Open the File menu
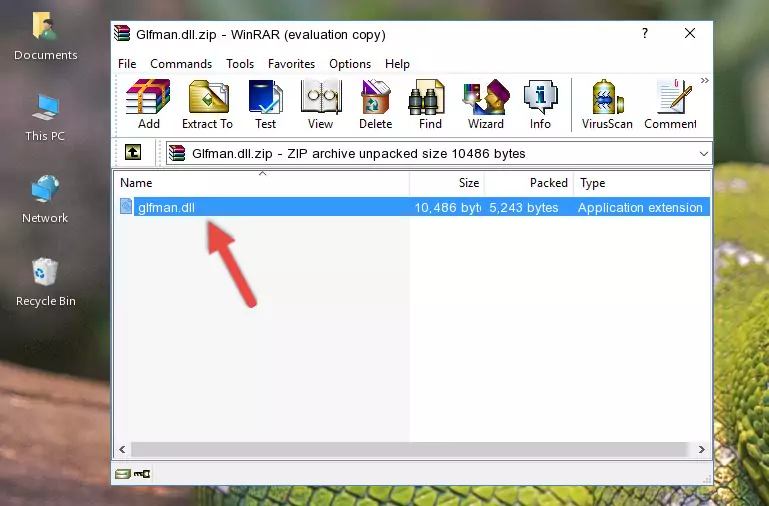 [x=127, y=64]
